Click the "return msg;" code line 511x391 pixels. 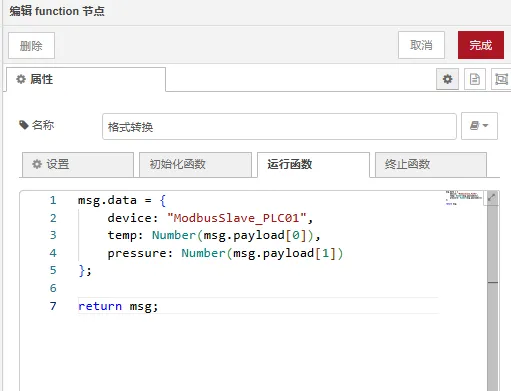pyautogui.click(x=118, y=306)
